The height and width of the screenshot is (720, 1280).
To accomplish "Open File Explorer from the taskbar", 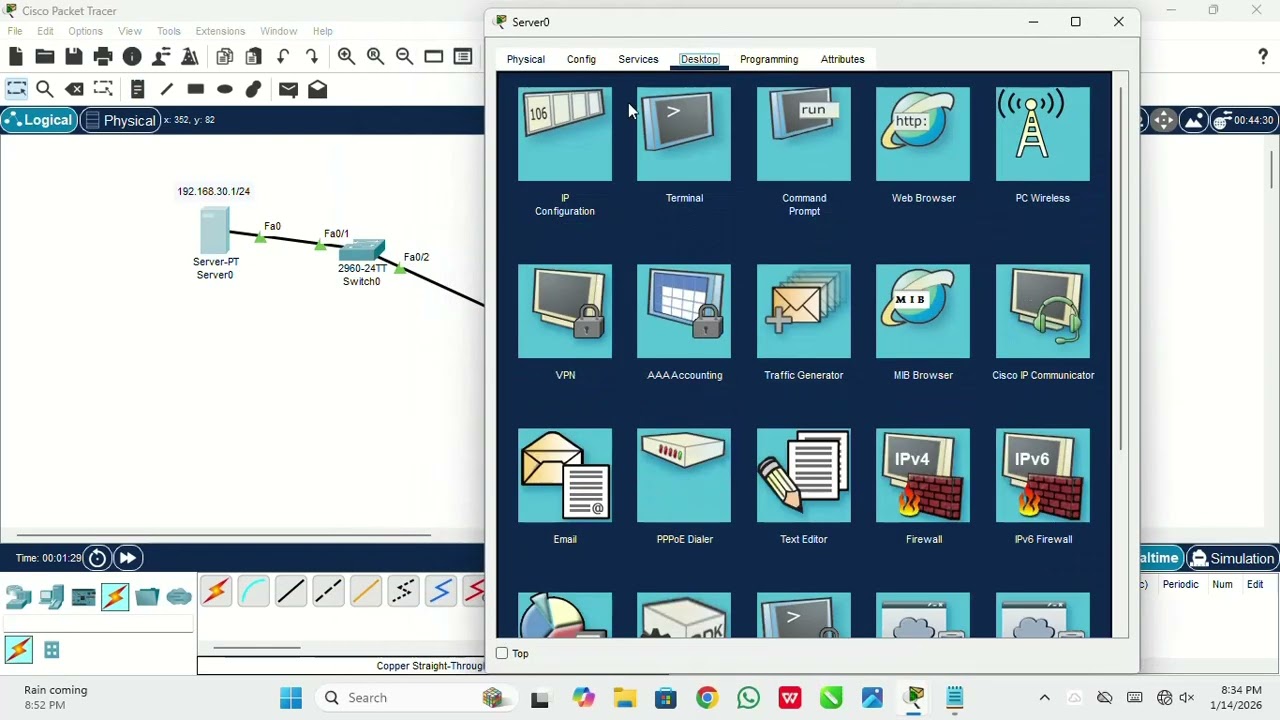I will pos(624,697).
